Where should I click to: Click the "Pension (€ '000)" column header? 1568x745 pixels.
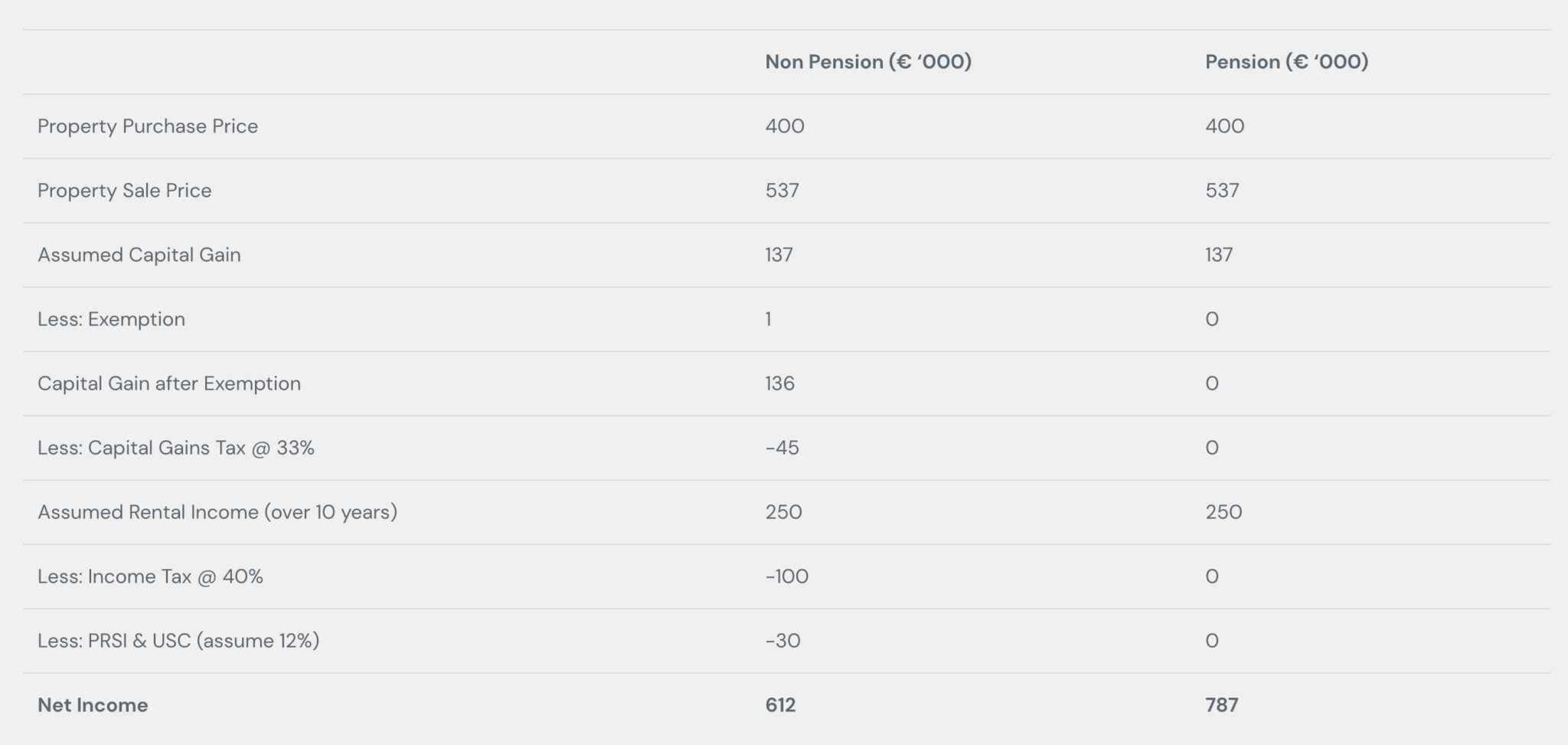(1286, 62)
